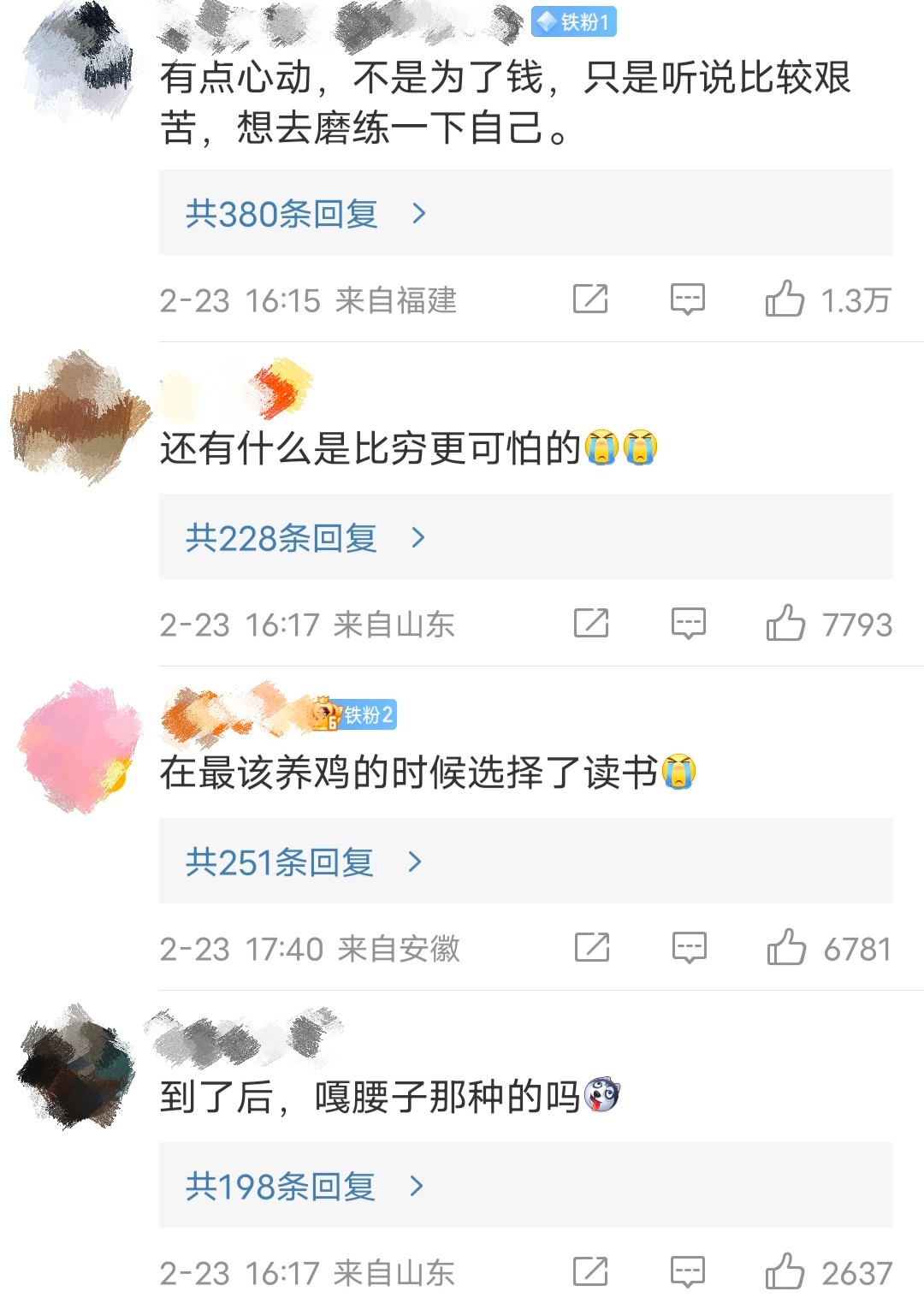
Task: Open the 共198条回复 reply thread
Action: click(526, 1185)
